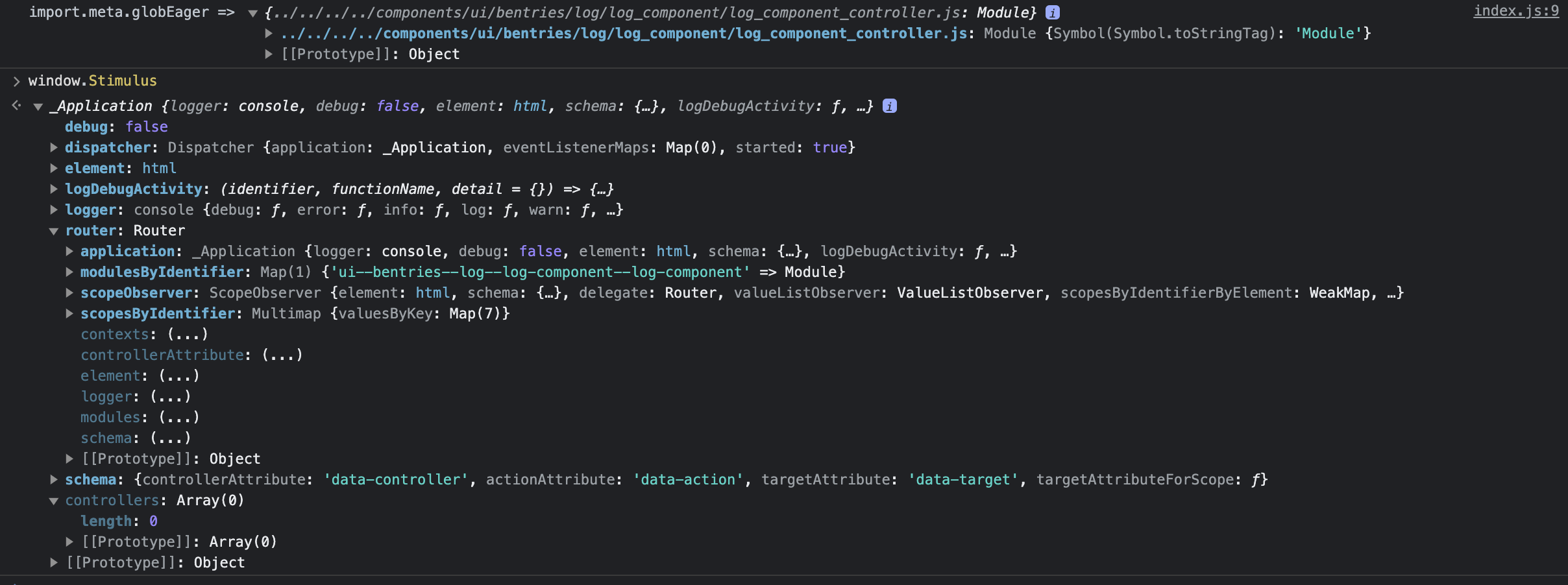The width and height of the screenshot is (1568, 585).
Task: Invoke the modules: (...) getter
Action: click(x=179, y=417)
